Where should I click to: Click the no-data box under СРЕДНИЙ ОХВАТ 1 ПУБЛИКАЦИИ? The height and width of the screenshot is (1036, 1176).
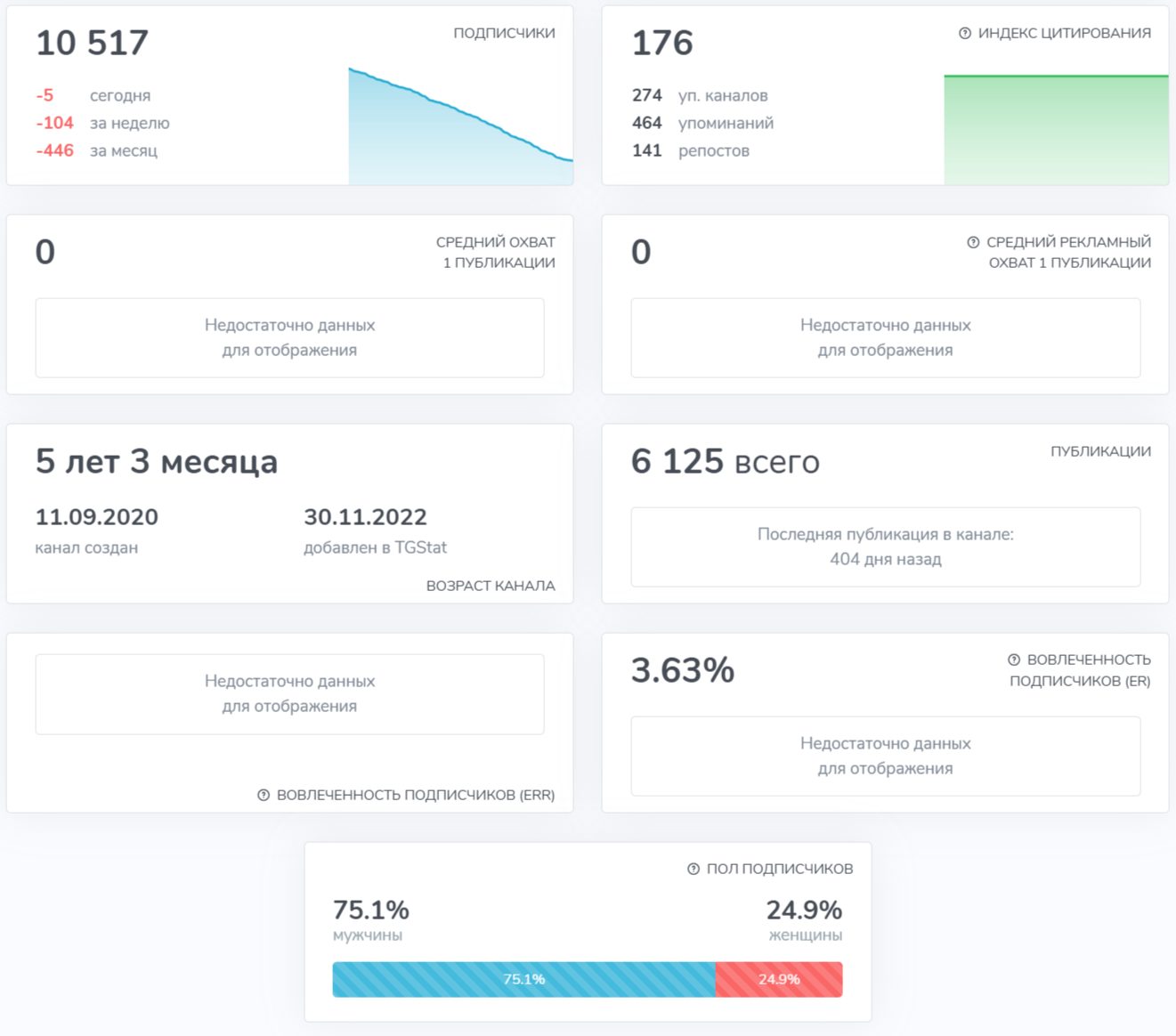289,338
